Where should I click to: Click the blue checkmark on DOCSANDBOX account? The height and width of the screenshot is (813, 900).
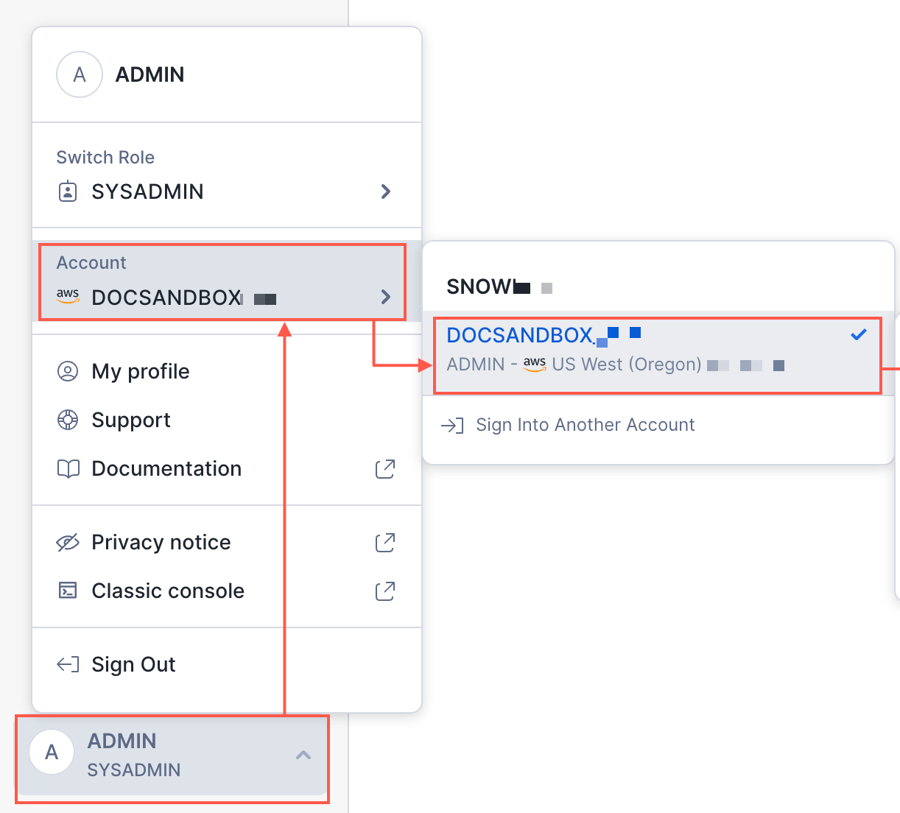tap(858, 335)
